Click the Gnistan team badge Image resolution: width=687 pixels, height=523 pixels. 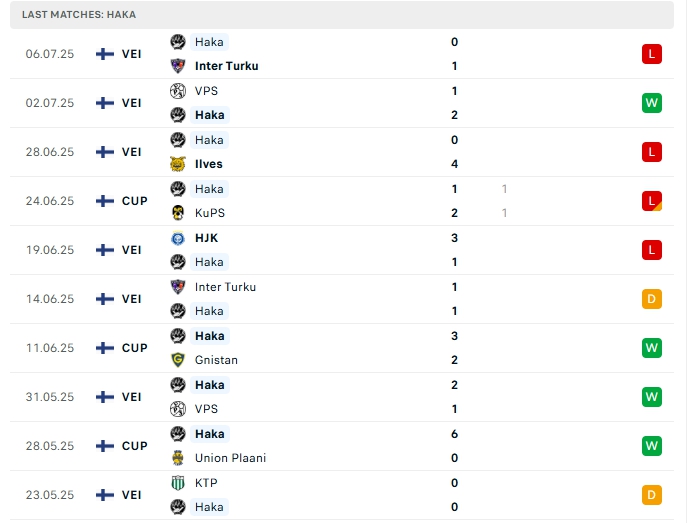178,360
